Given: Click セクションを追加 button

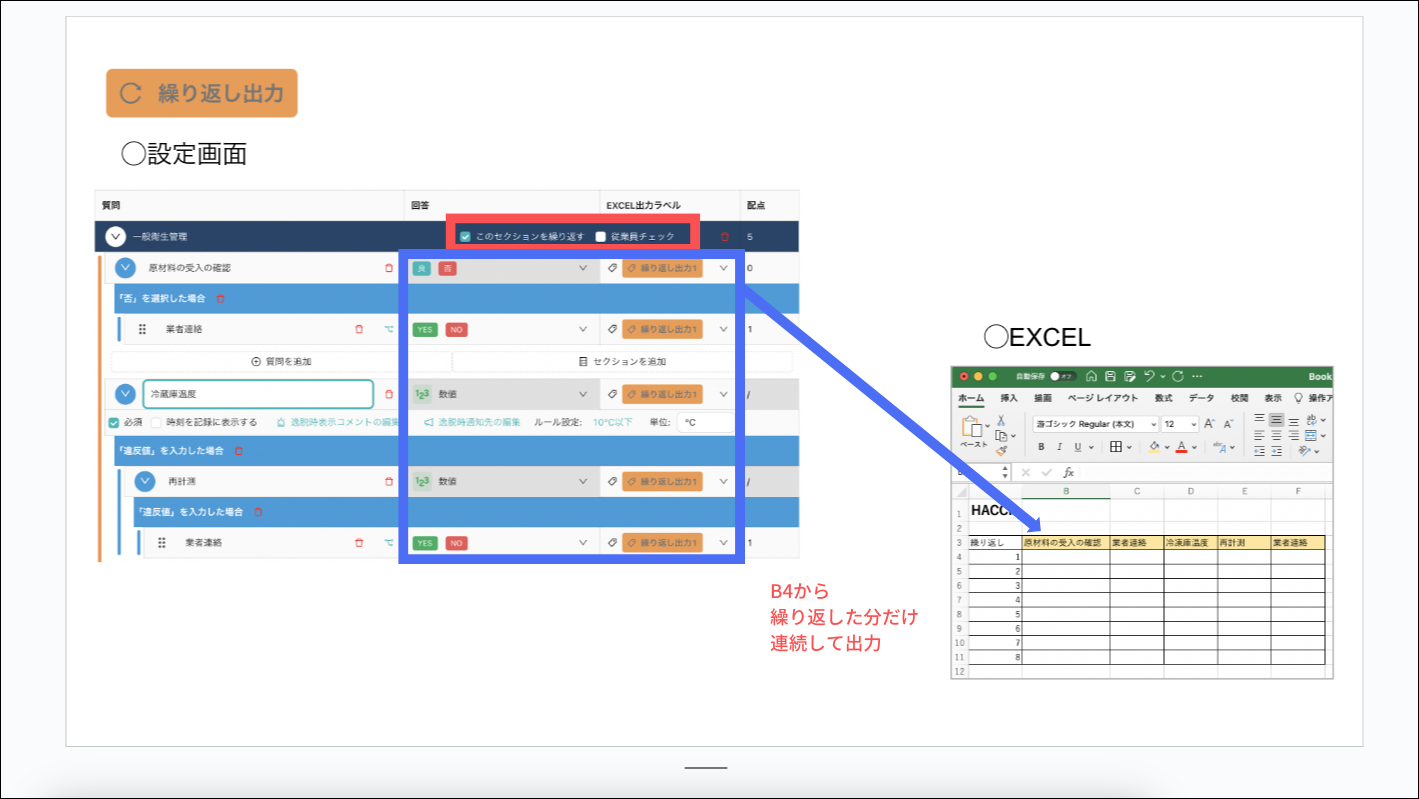Looking at the screenshot, I should click(x=623, y=361).
